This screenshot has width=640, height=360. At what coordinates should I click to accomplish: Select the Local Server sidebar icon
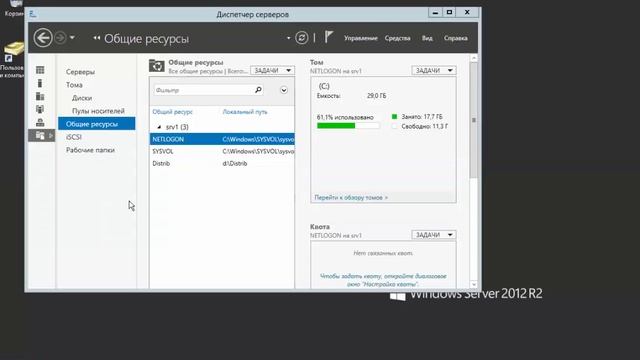tap(40, 83)
